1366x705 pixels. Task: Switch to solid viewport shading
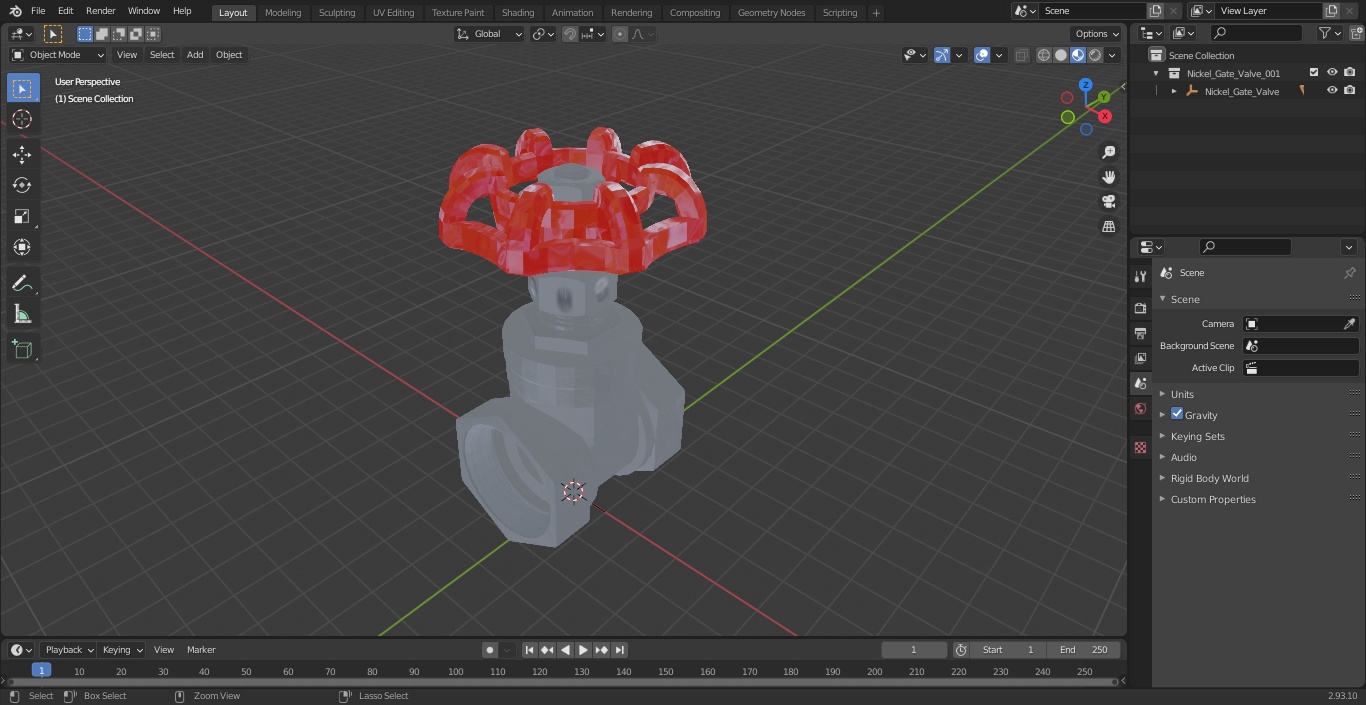(x=1061, y=55)
